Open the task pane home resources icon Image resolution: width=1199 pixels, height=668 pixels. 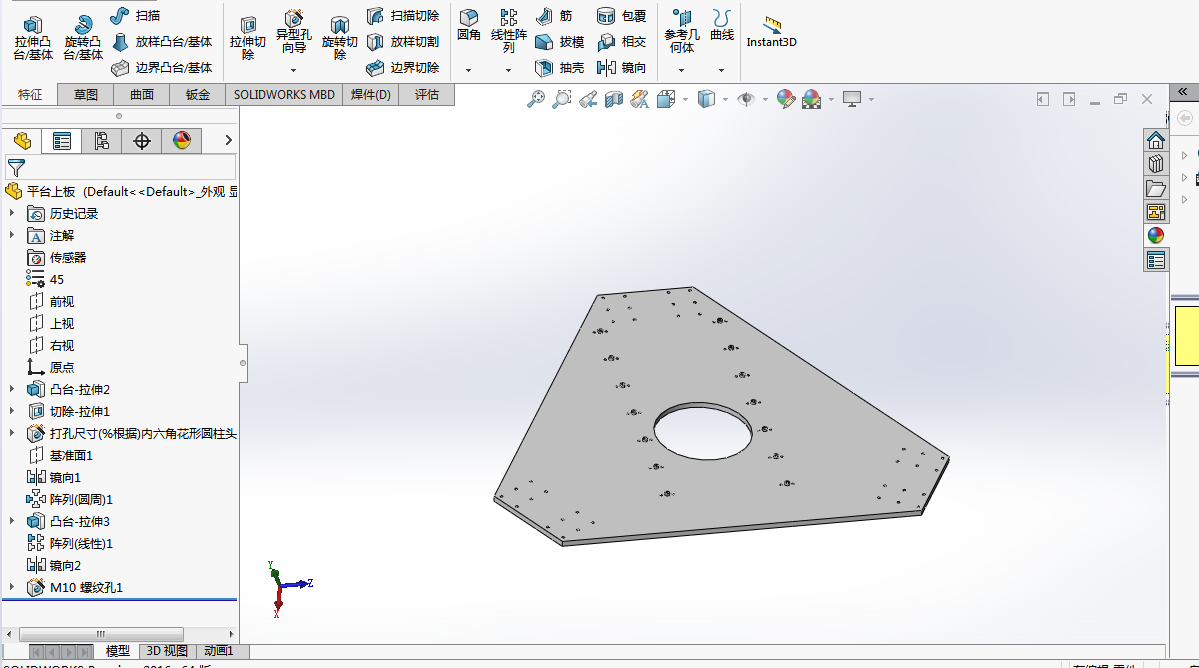[1155, 141]
